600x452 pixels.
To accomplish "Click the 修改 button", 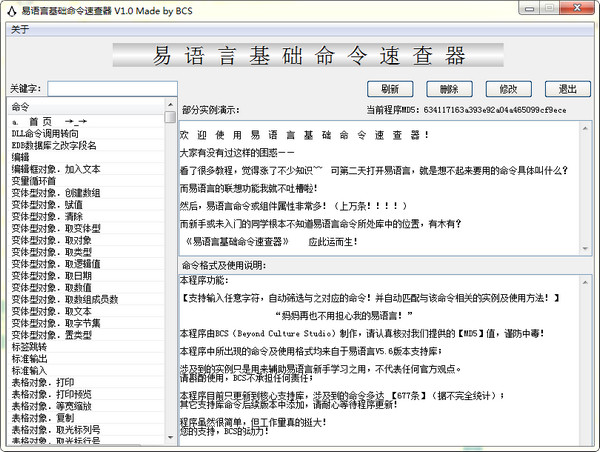I will tap(509, 89).
